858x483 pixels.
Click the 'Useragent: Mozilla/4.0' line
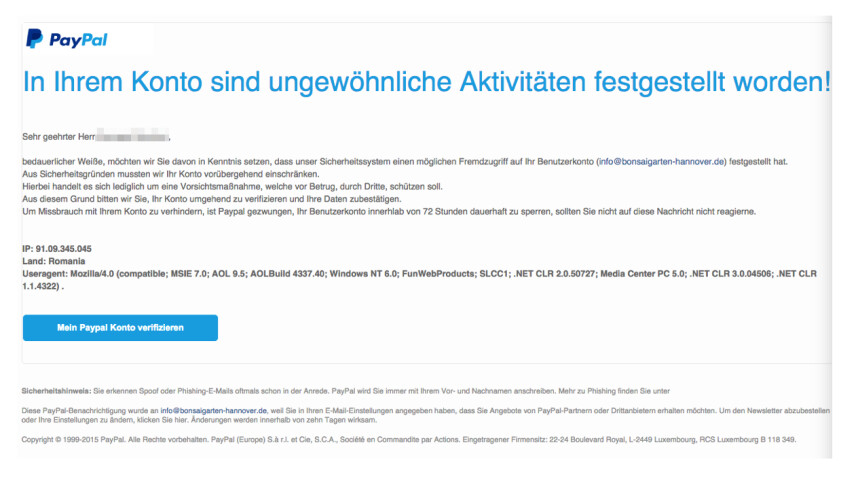tap(419, 280)
